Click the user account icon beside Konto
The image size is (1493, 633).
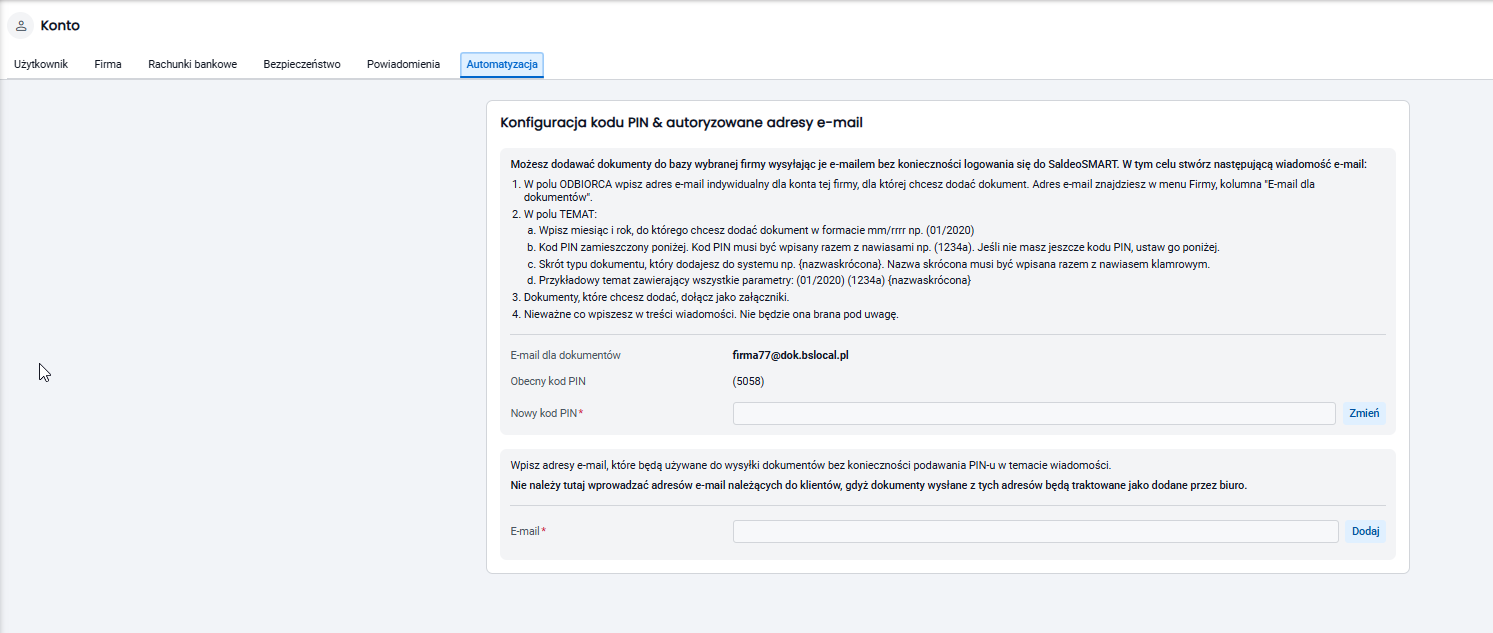[20, 25]
